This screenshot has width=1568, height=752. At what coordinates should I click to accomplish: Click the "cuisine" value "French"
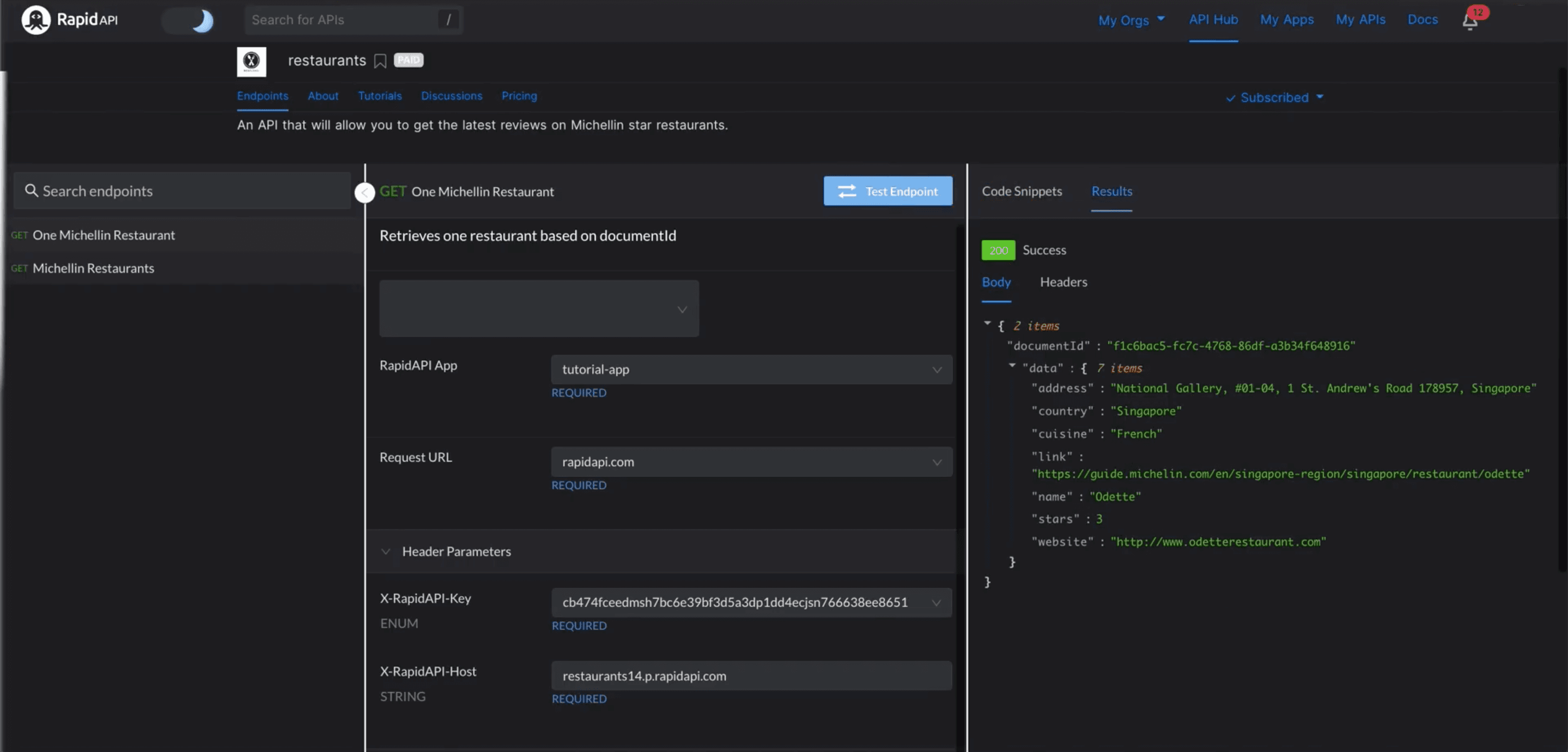coord(1136,434)
